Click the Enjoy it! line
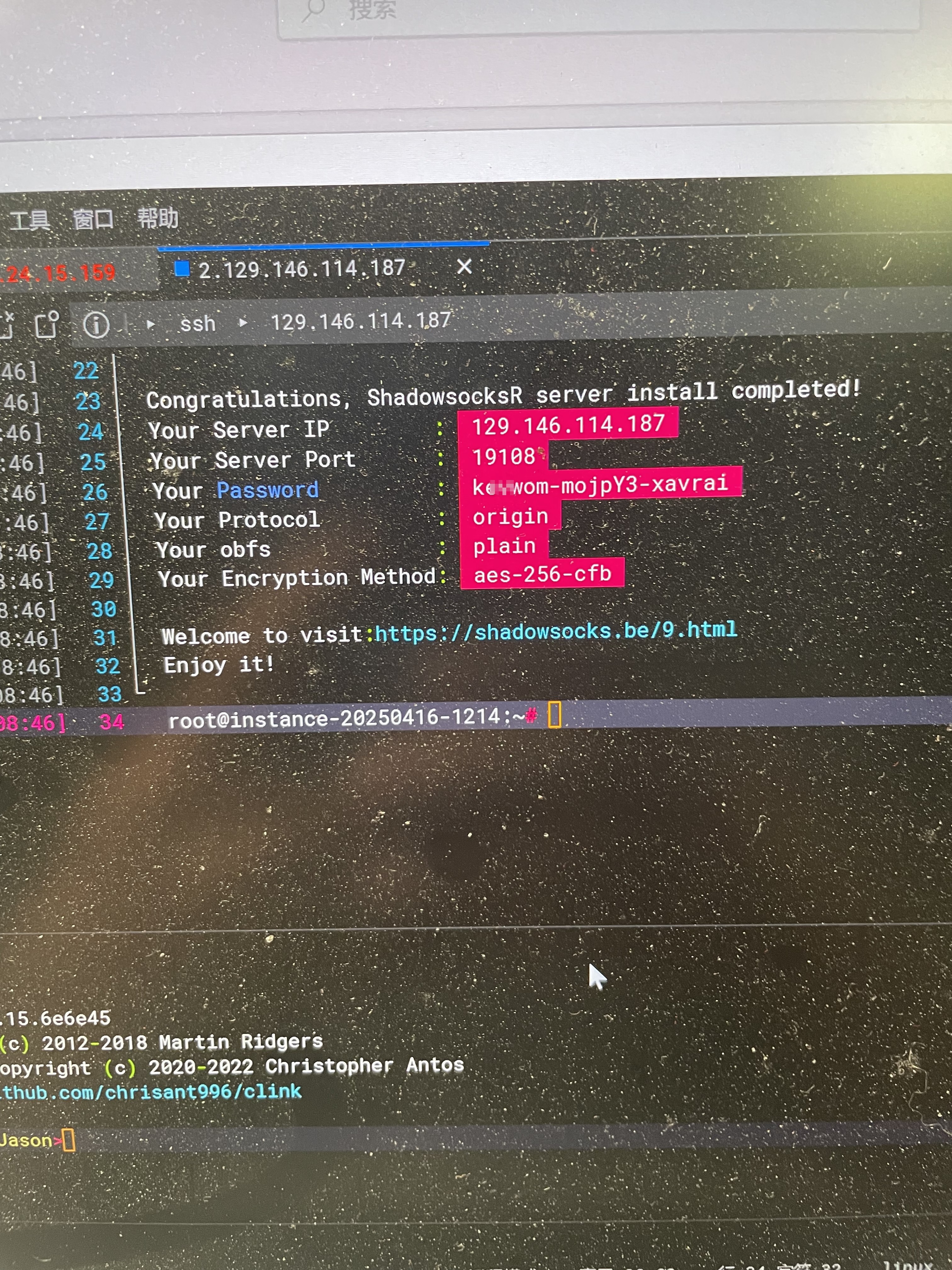 (218, 665)
